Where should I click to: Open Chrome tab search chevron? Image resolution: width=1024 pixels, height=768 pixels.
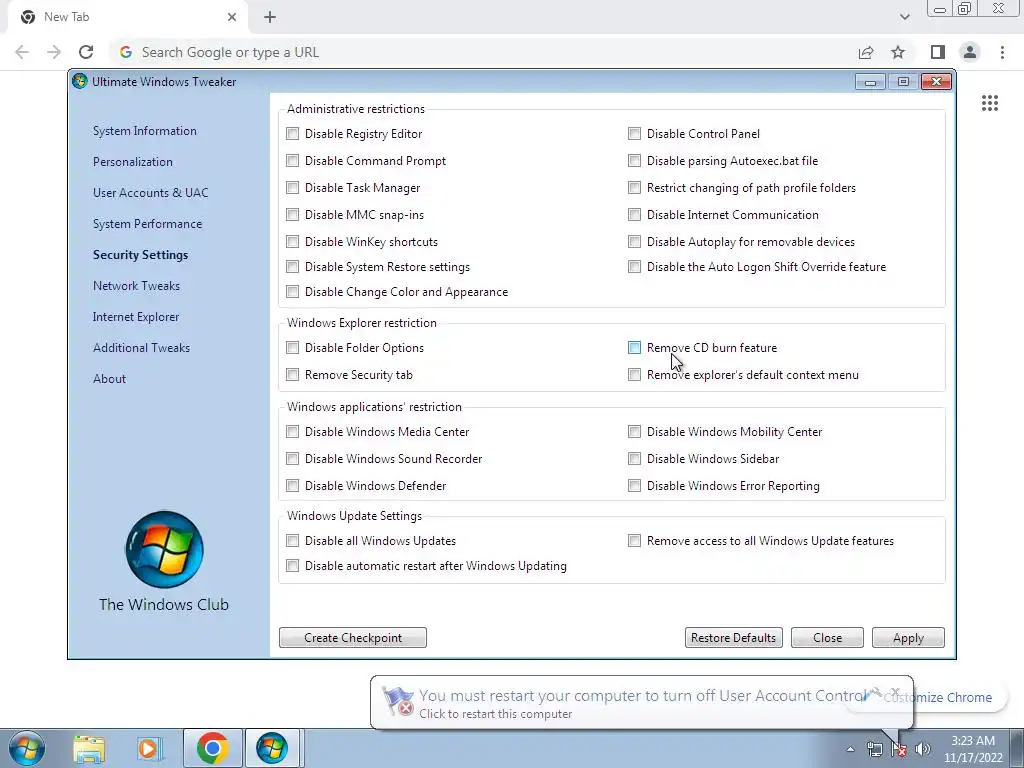click(904, 17)
